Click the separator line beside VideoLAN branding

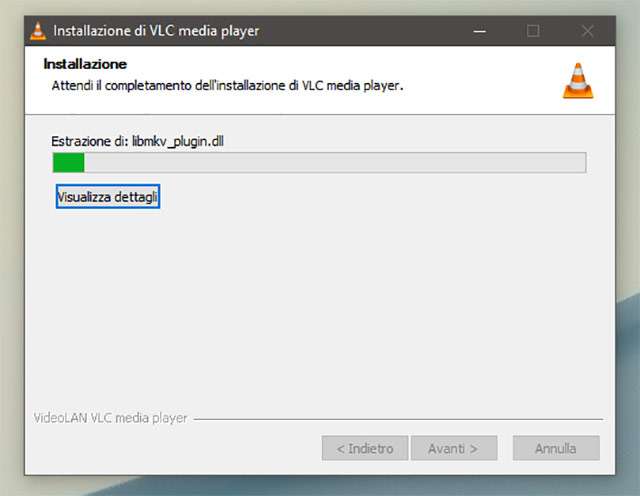[x=398, y=419]
